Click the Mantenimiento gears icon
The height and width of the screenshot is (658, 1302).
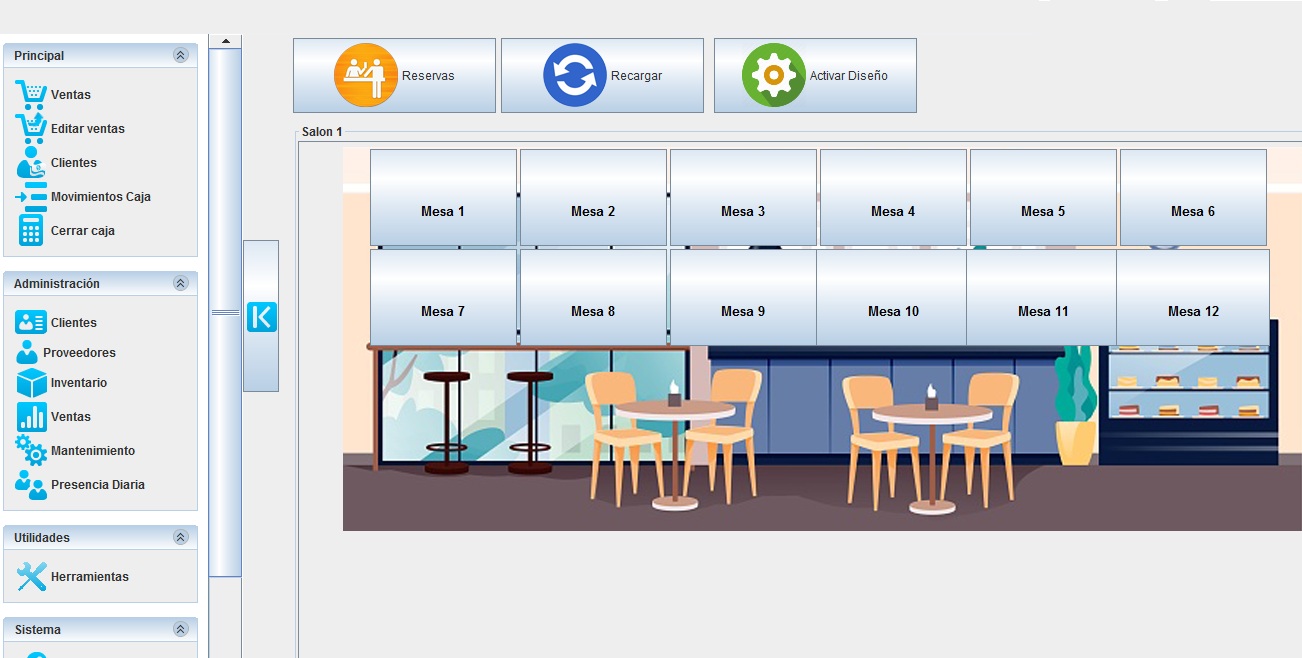coord(31,451)
